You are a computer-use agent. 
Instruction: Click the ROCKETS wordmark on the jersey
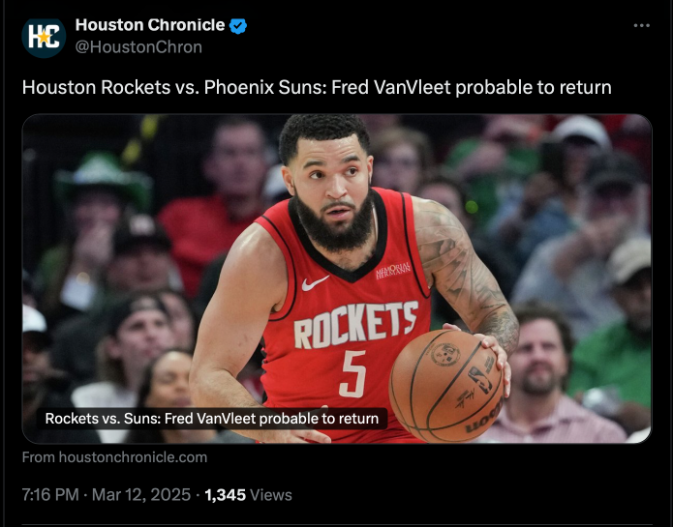pos(355,324)
